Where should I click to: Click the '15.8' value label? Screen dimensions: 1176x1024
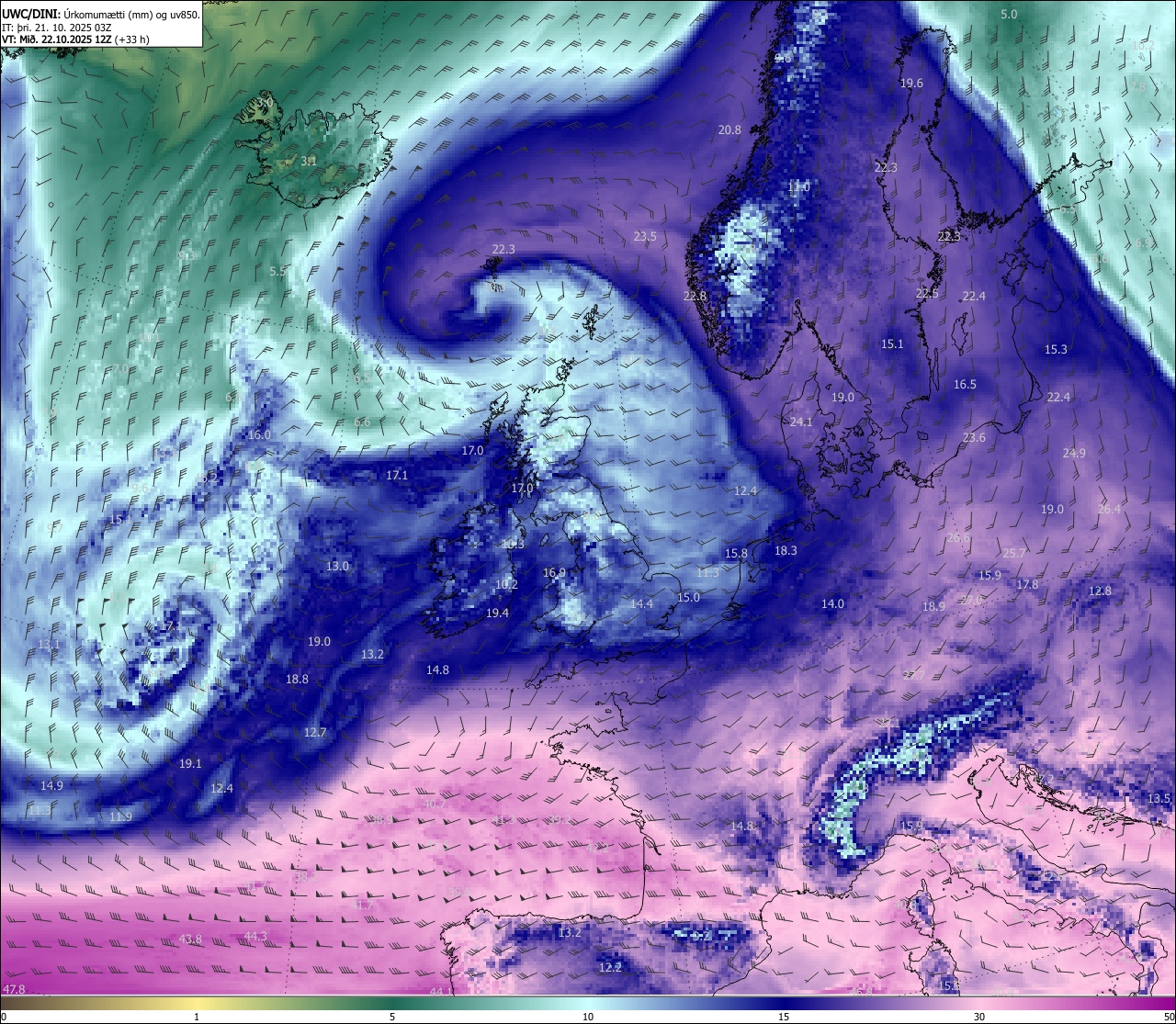[736, 553]
